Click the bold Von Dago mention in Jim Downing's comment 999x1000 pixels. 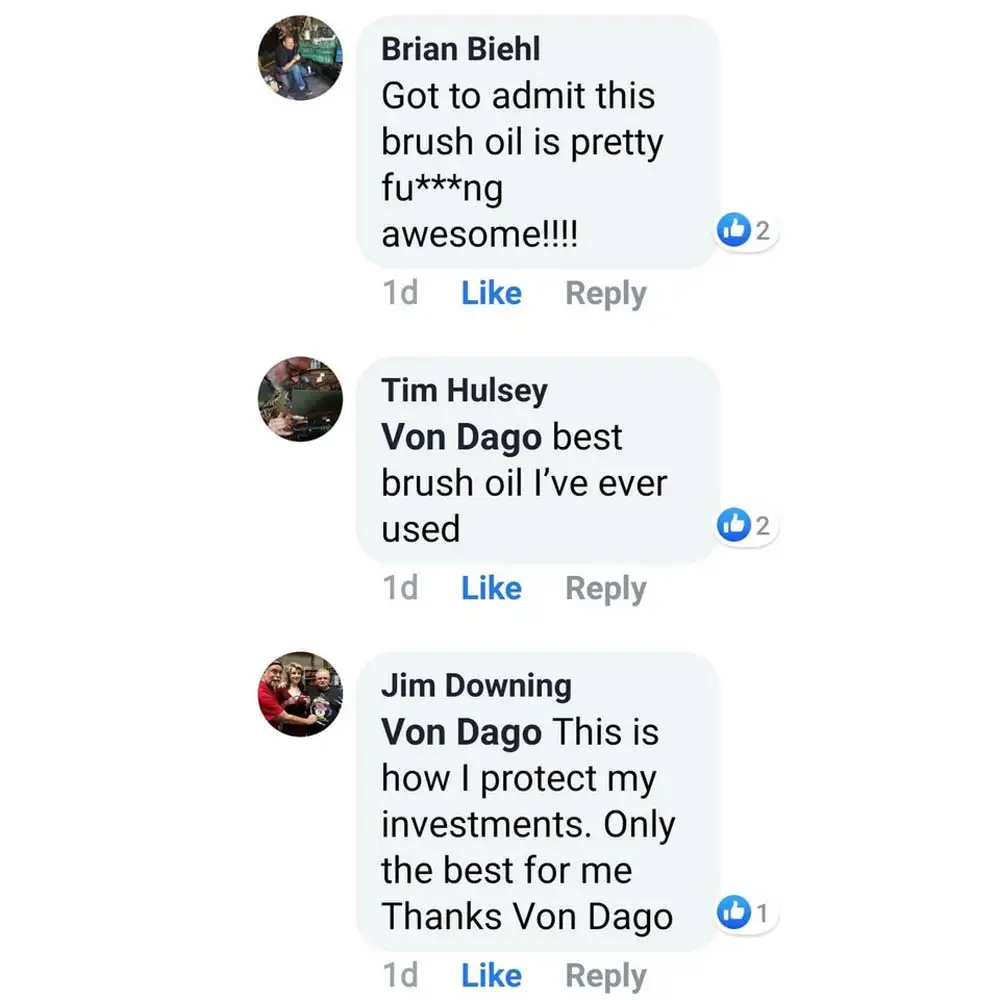tap(462, 732)
